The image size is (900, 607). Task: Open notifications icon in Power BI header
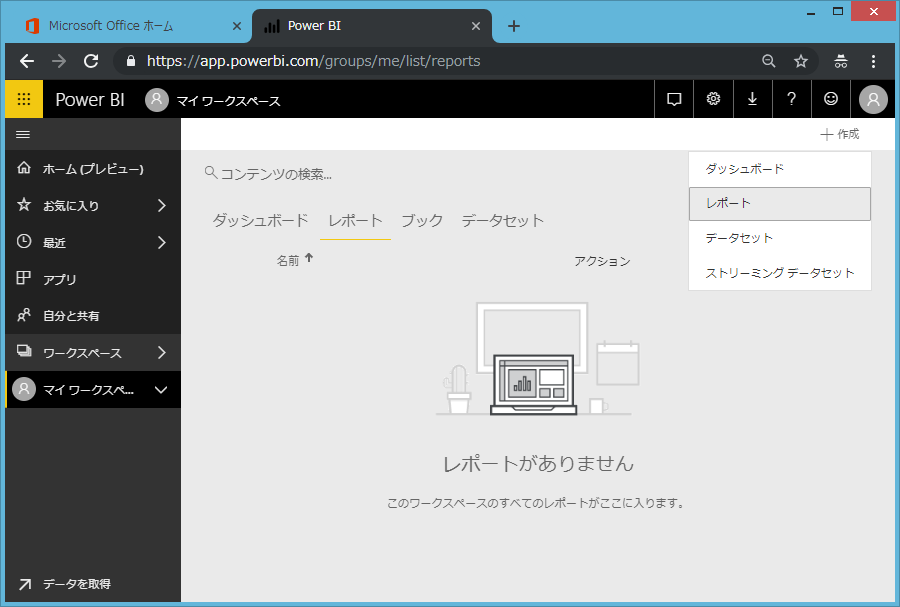coord(674,99)
